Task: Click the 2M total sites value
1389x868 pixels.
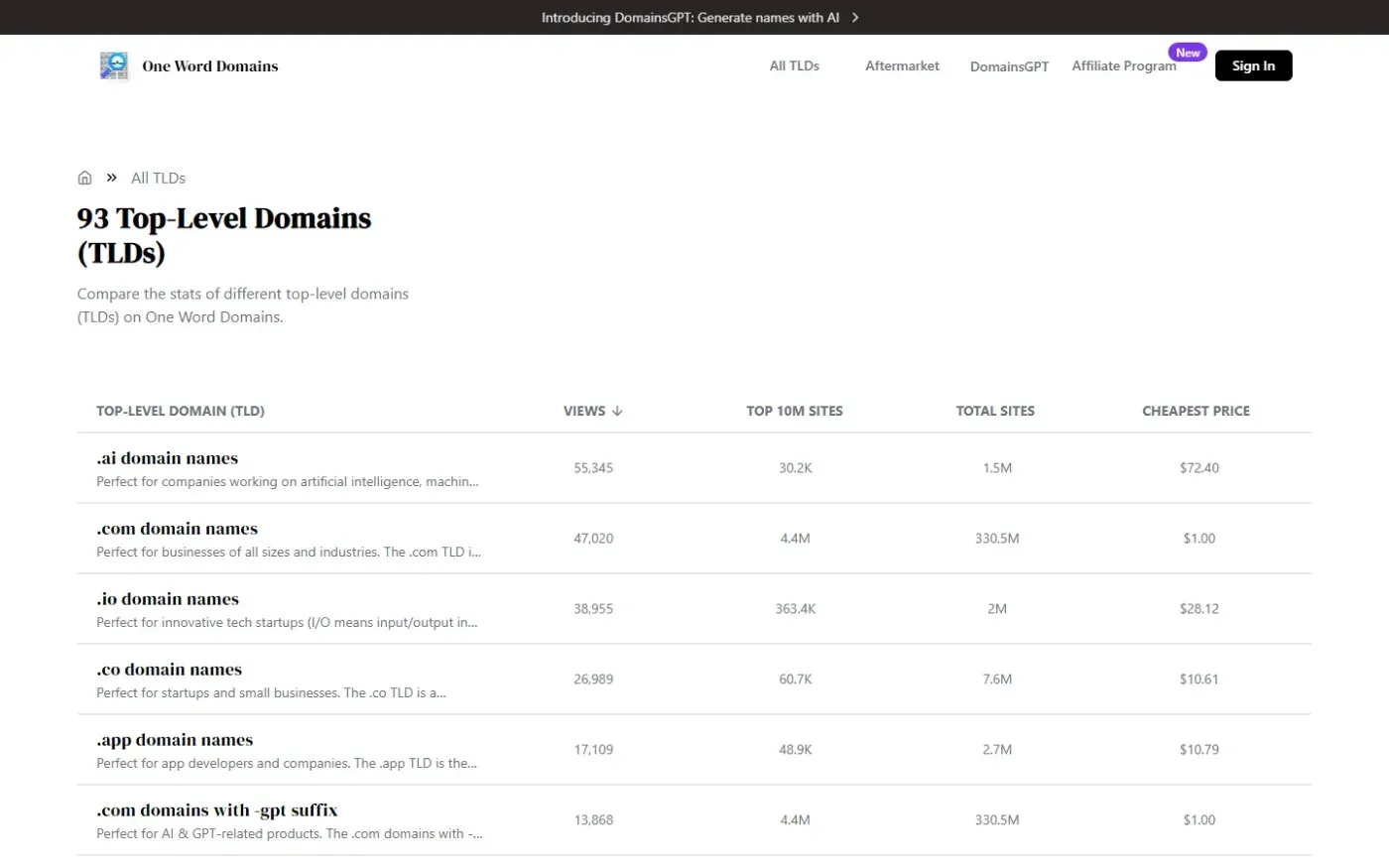Action: [997, 609]
